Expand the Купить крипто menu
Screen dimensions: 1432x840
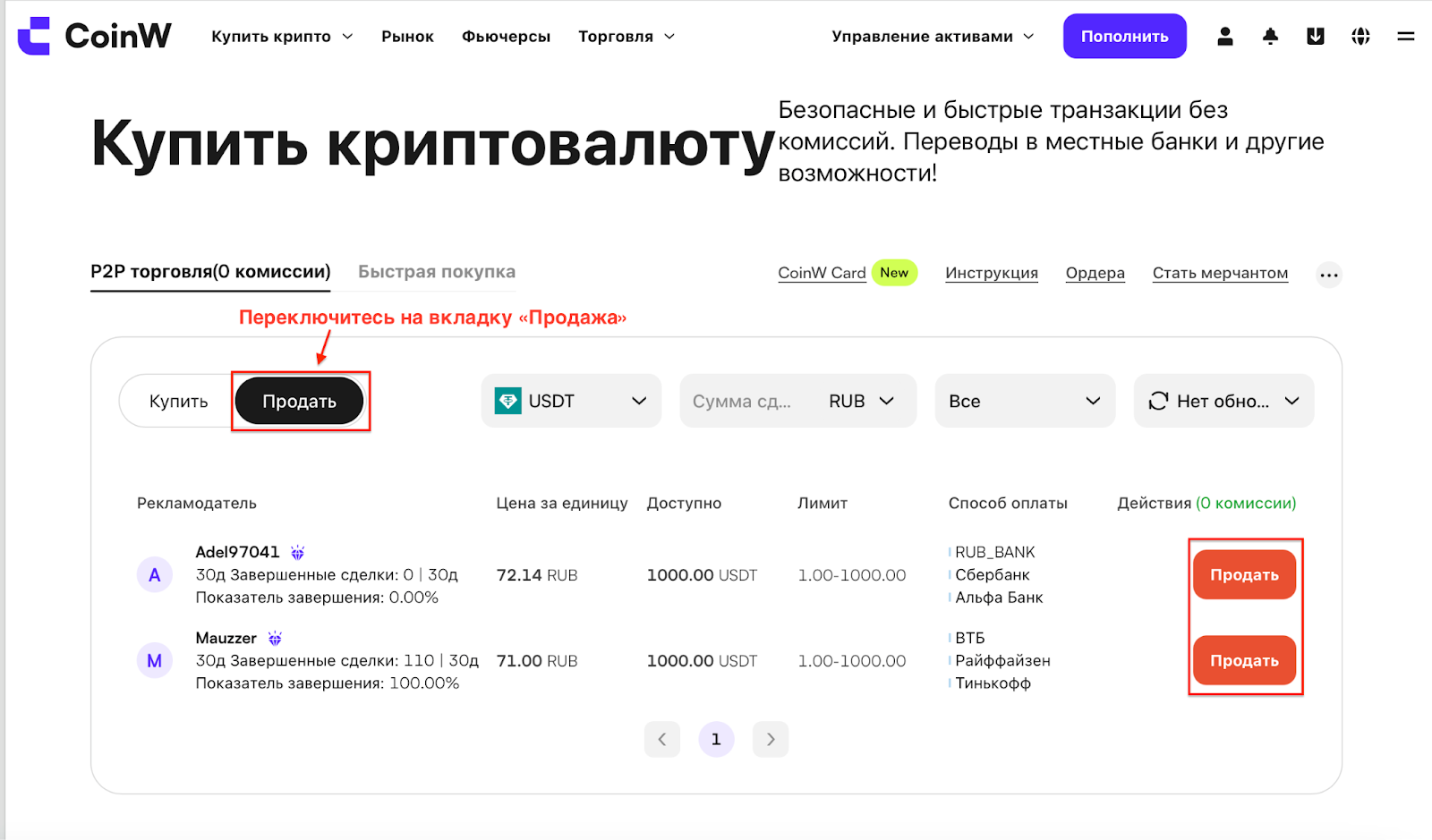tap(282, 37)
